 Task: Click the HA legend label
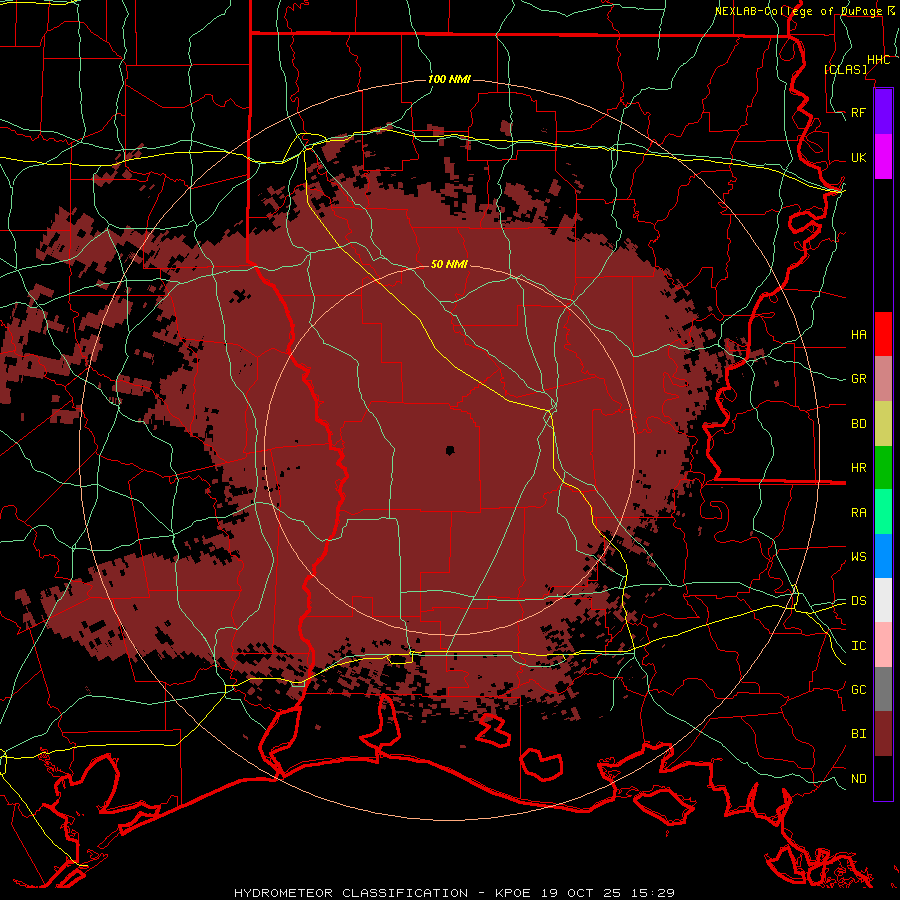[858, 334]
